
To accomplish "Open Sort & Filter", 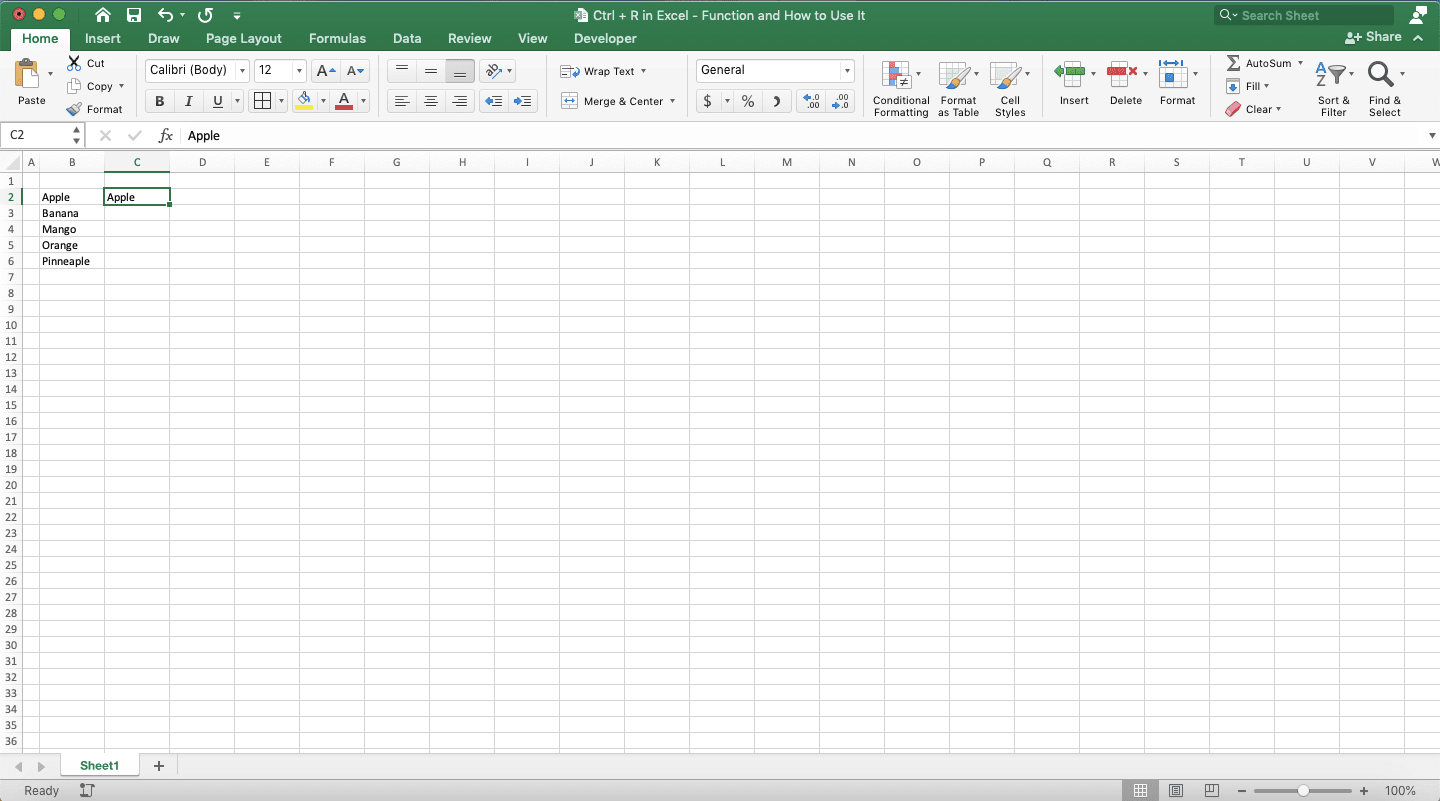I will point(1334,88).
